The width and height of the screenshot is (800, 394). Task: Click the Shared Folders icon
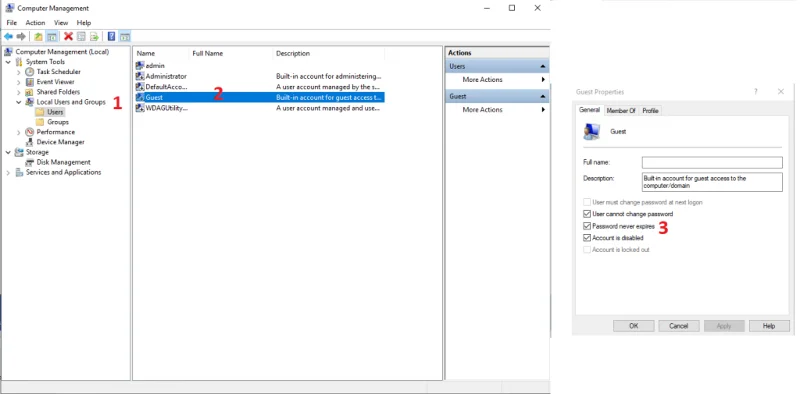tap(30, 92)
